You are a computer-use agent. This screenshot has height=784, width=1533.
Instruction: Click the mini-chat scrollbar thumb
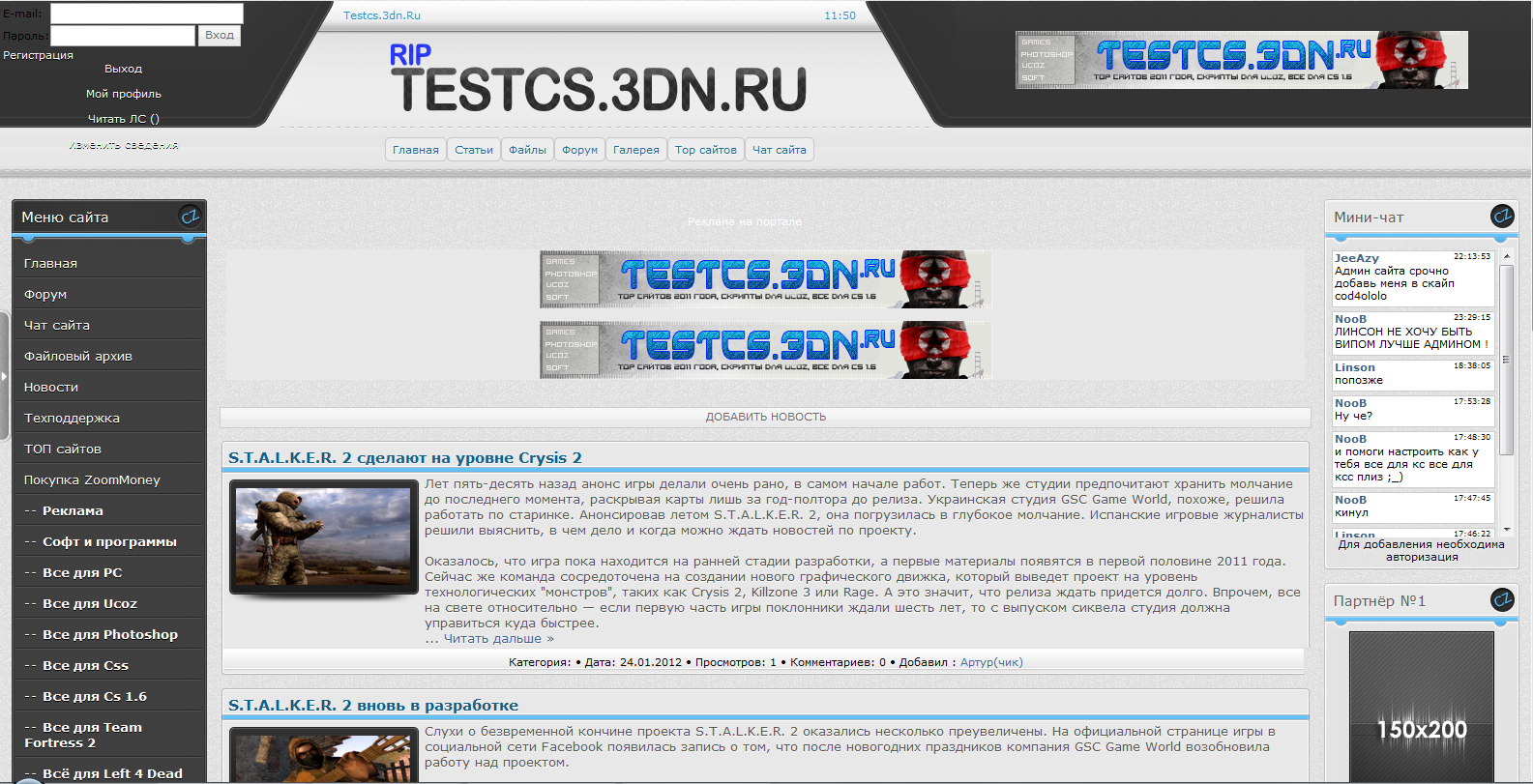tap(1506, 359)
